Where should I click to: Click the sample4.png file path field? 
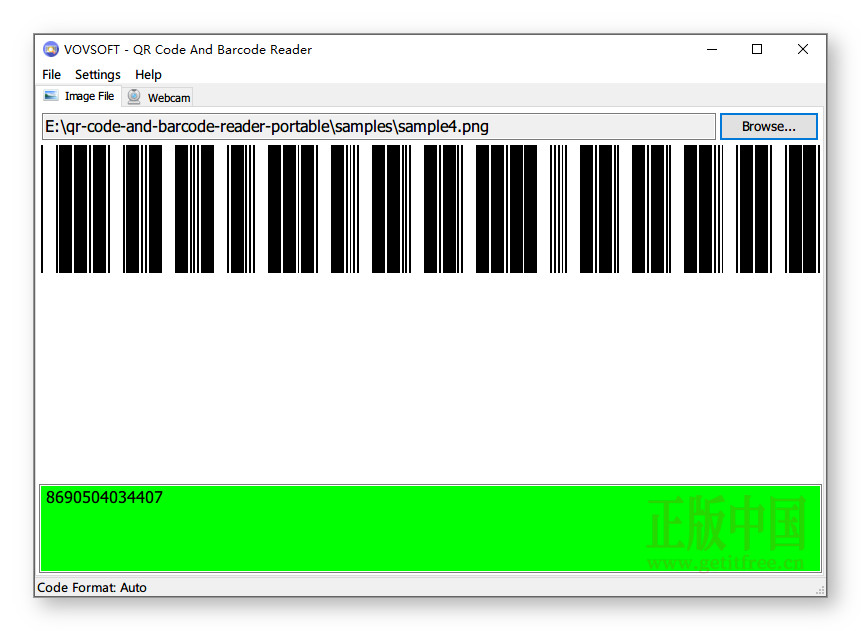tap(378, 127)
